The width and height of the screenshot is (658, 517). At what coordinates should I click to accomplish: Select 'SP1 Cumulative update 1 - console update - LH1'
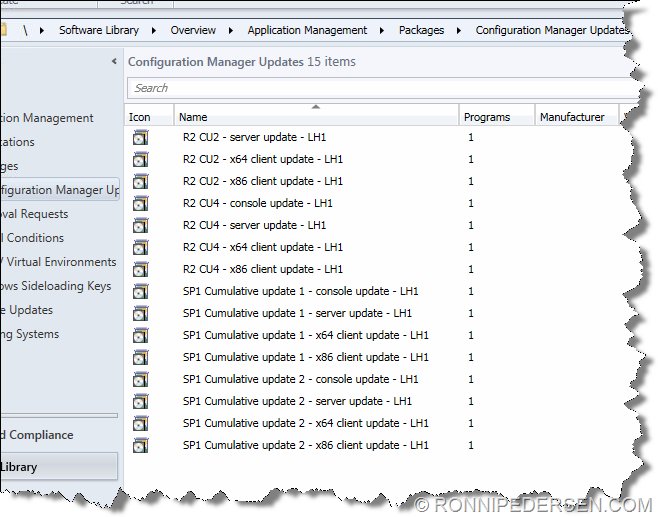(300, 291)
